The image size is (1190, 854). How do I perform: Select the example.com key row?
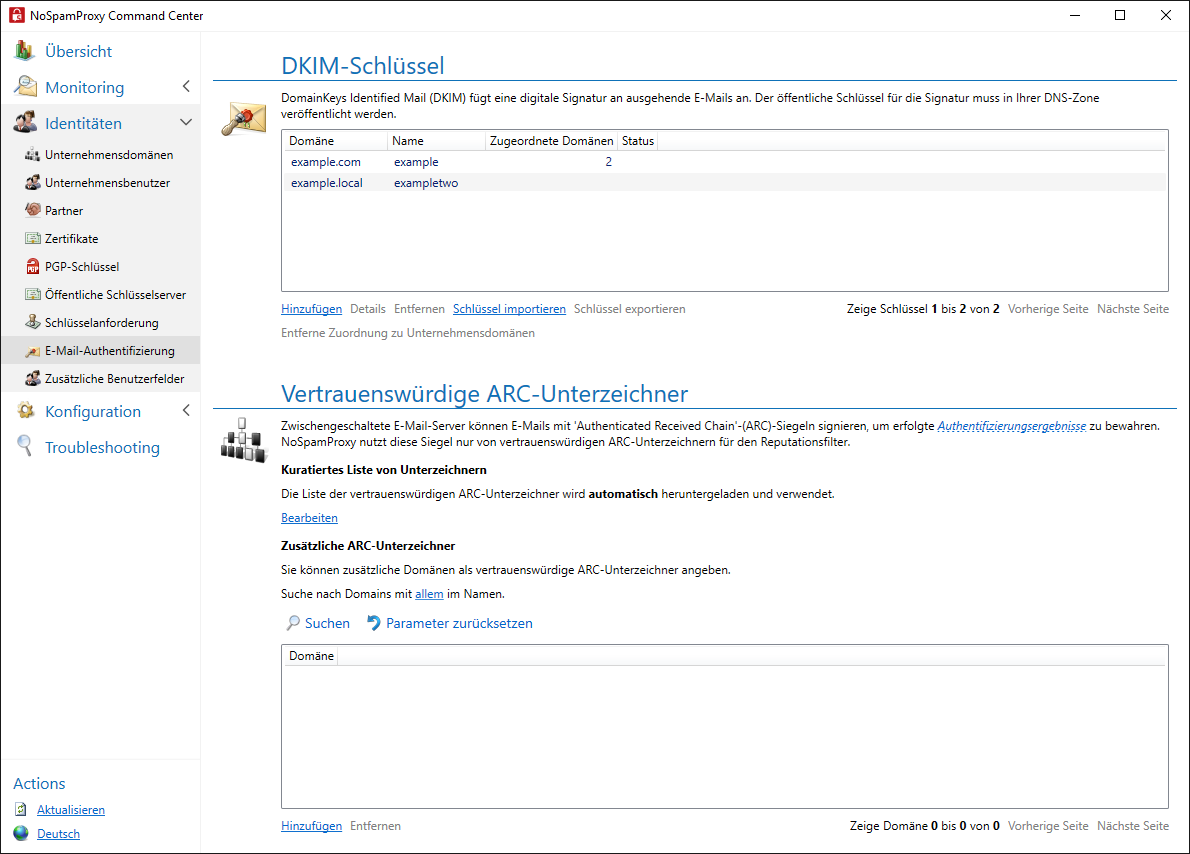pos(724,162)
